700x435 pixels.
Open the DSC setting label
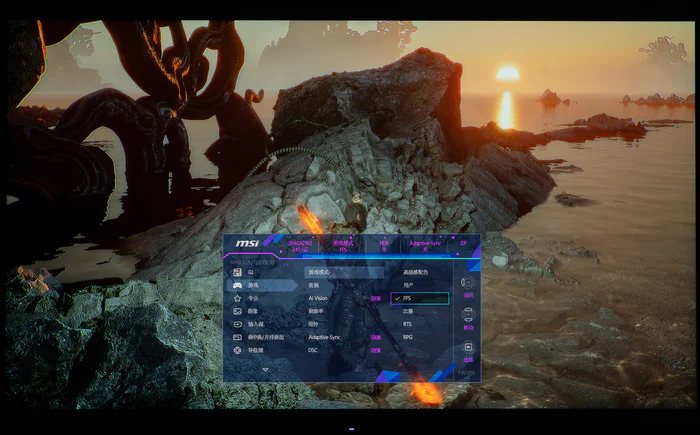click(x=312, y=351)
